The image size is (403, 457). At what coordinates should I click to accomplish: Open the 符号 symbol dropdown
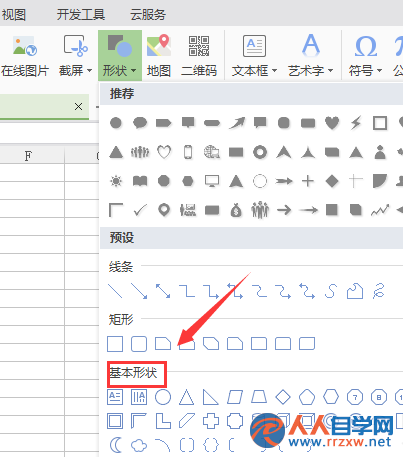[365, 56]
